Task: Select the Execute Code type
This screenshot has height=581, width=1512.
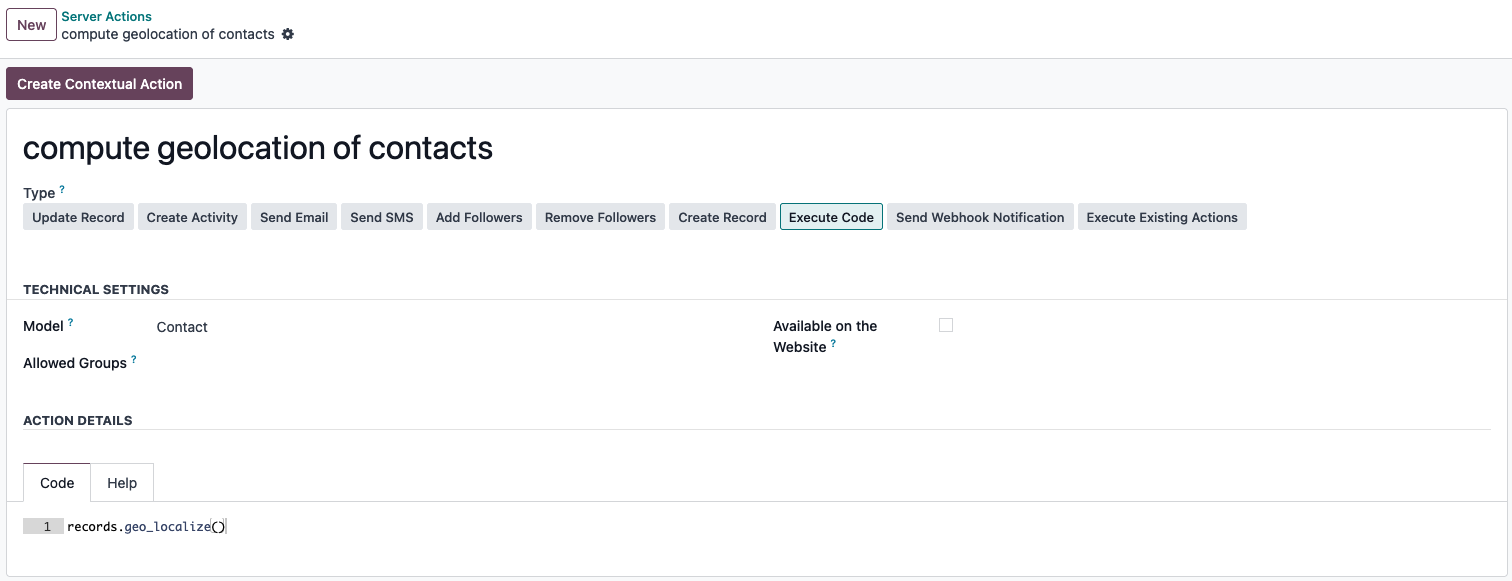Action: [x=831, y=217]
